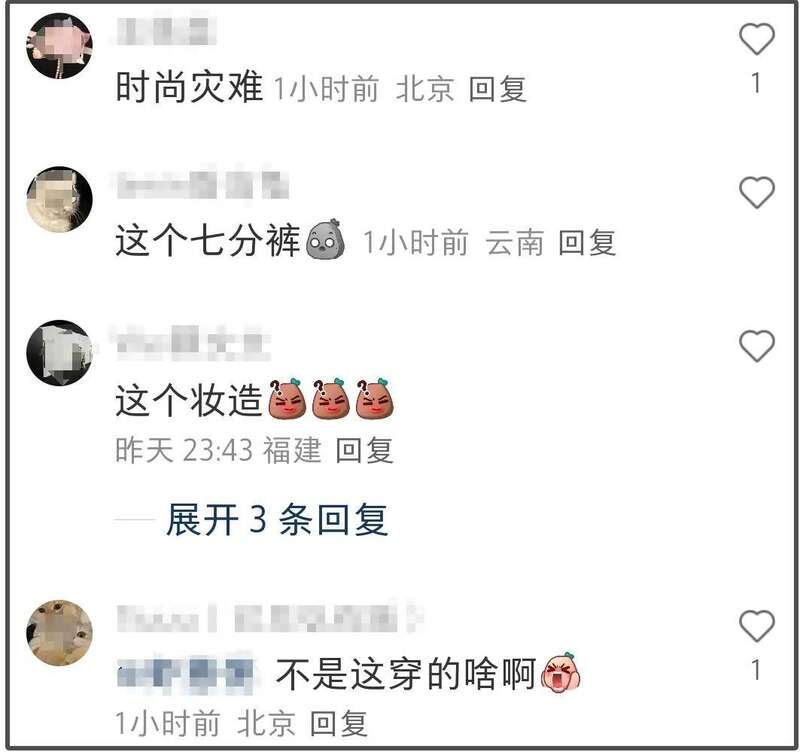Open avatar of 时尚灾难 commenter
The width and height of the screenshot is (800, 752).
(x=59, y=46)
